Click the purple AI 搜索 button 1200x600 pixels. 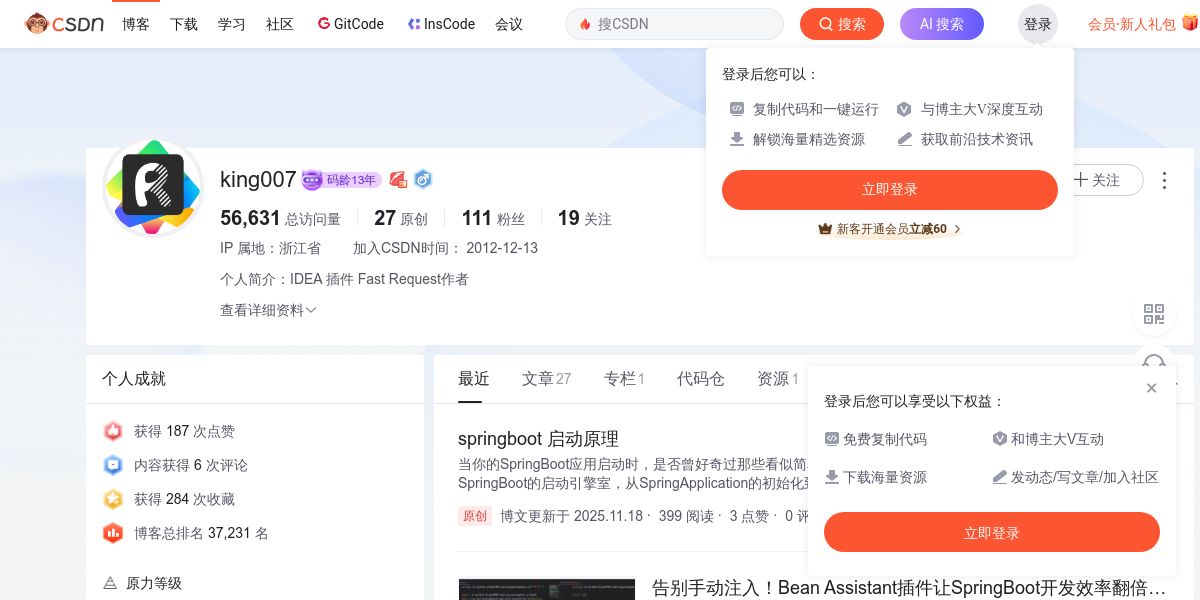pos(942,24)
